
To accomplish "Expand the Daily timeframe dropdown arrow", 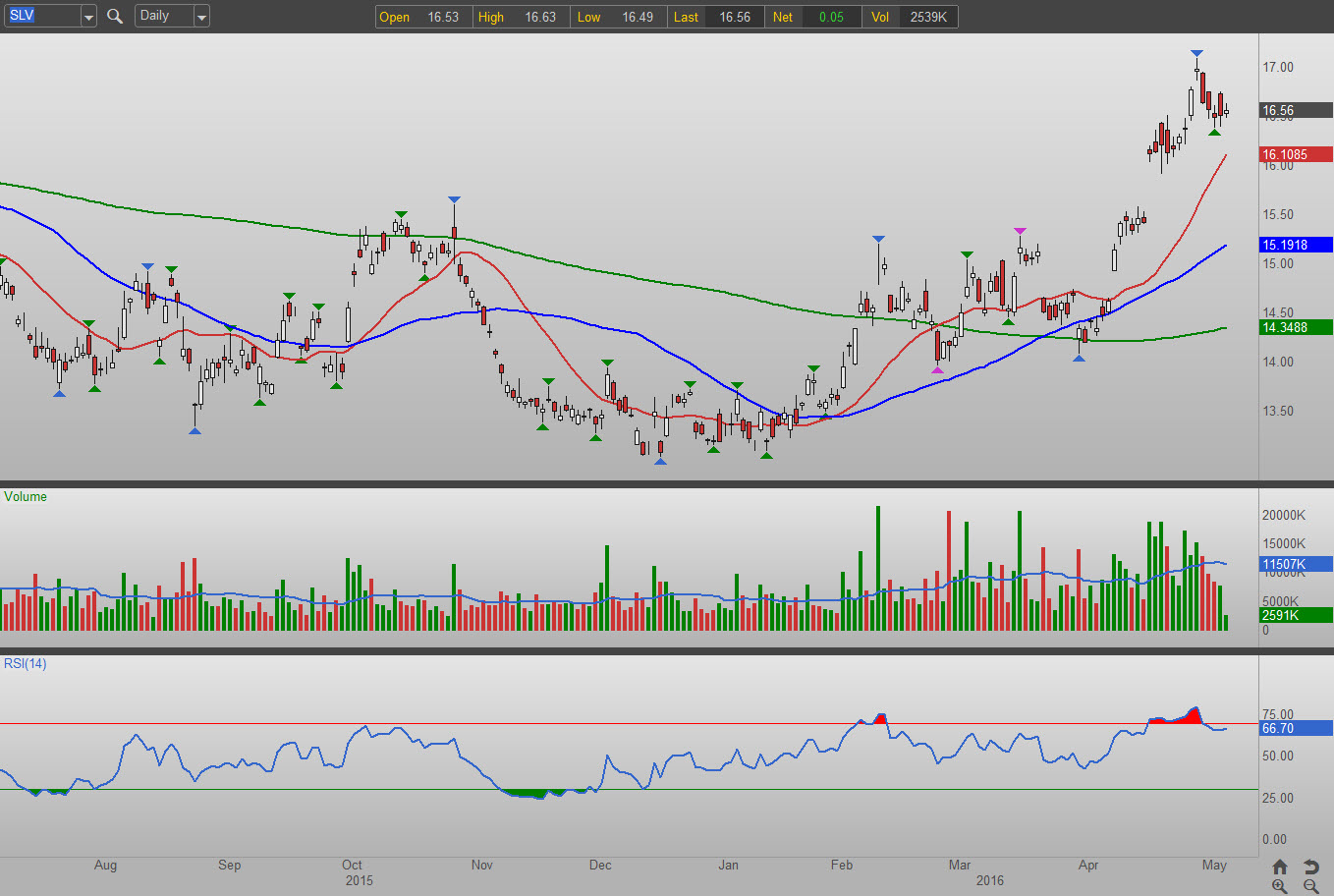I will 201,17.
